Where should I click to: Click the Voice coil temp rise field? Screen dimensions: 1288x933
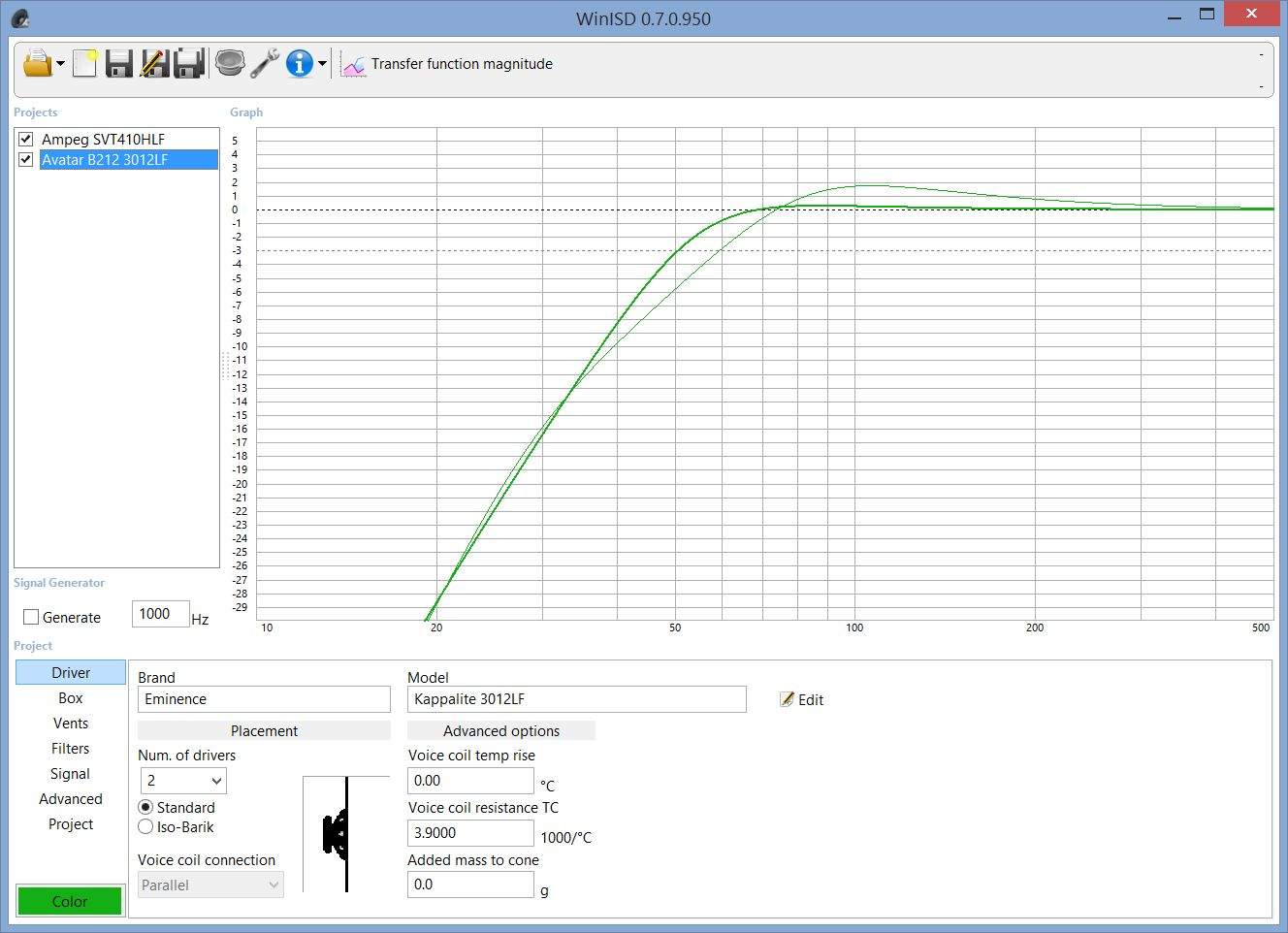470,781
